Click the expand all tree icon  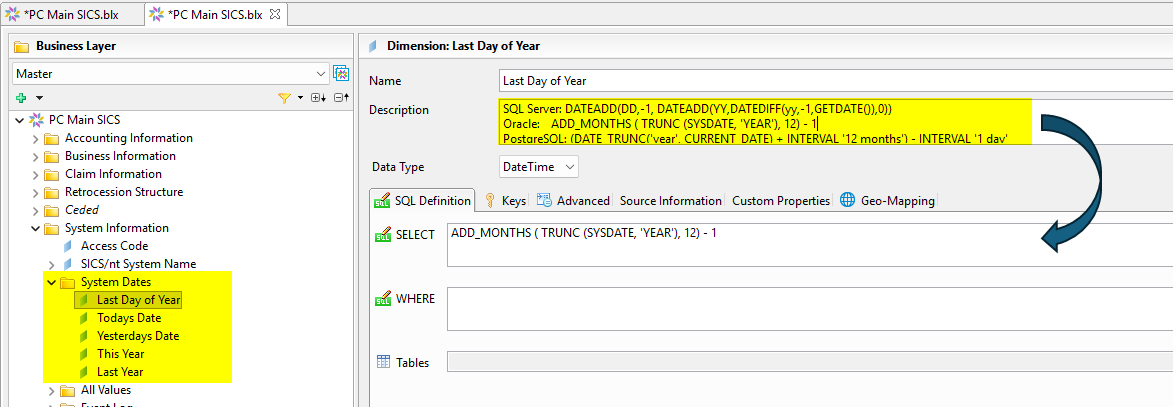318,98
